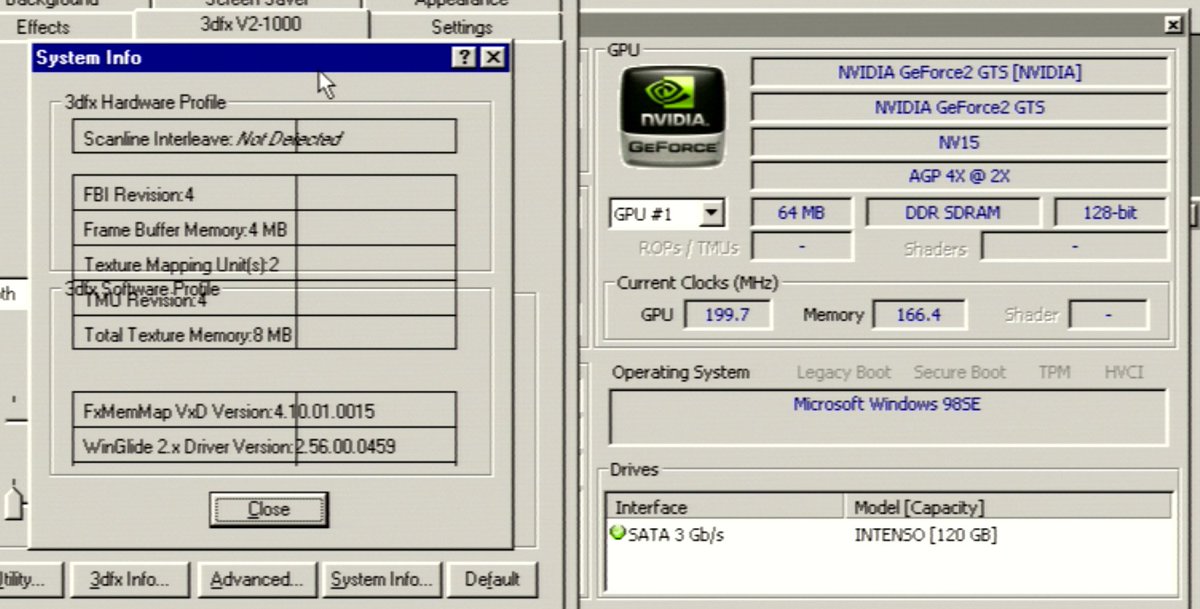Click the Texture Mapping Unit(s):2 row
The image size is (1200, 609).
coord(264,264)
